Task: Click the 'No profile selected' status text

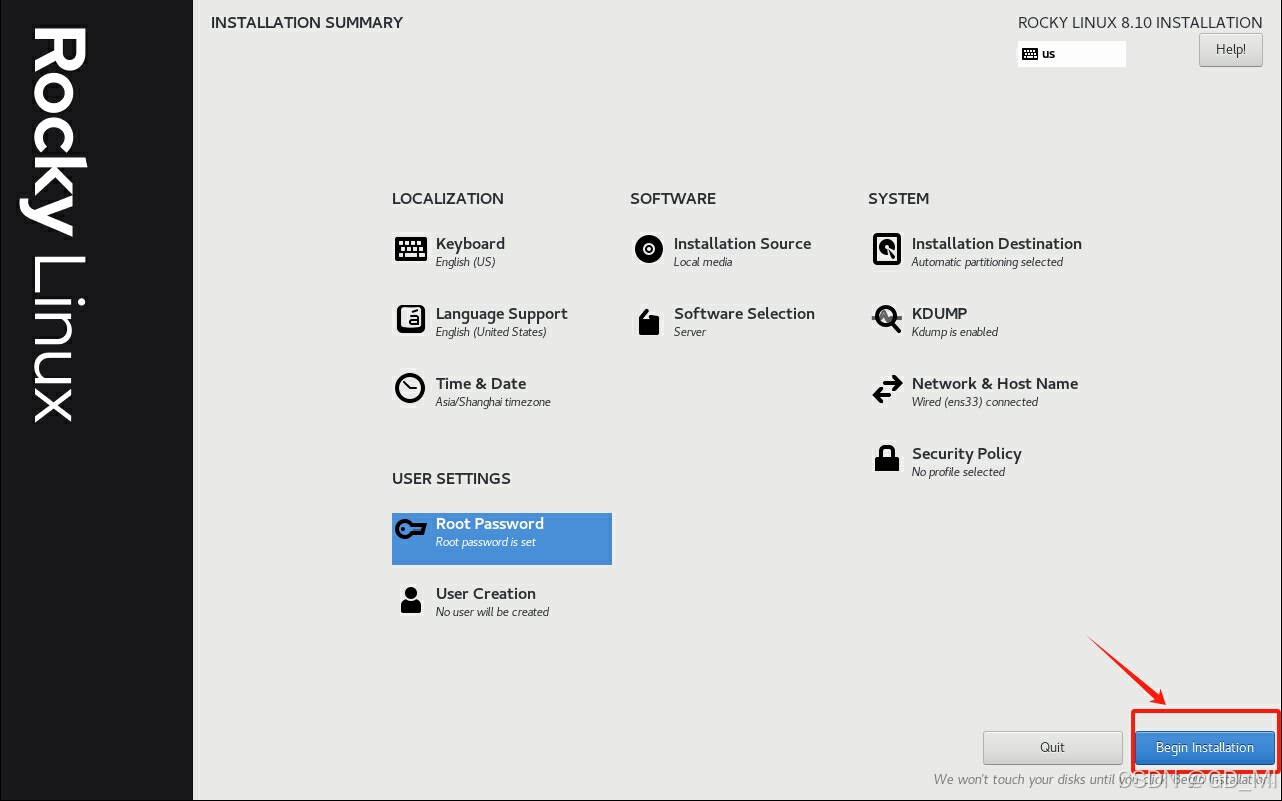Action: click(958, 472)
